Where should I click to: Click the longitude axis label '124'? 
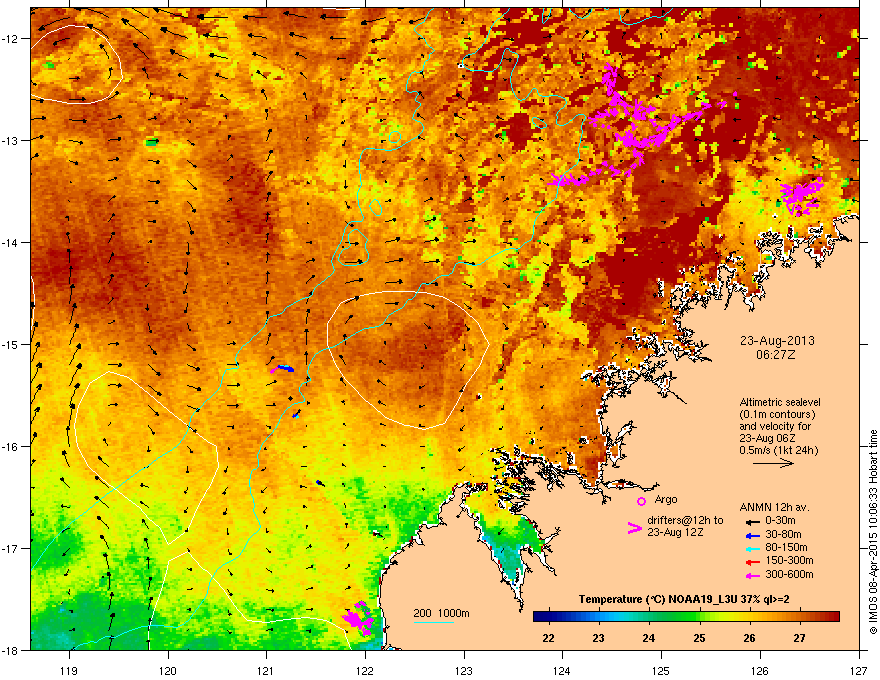tap(562, 670)
